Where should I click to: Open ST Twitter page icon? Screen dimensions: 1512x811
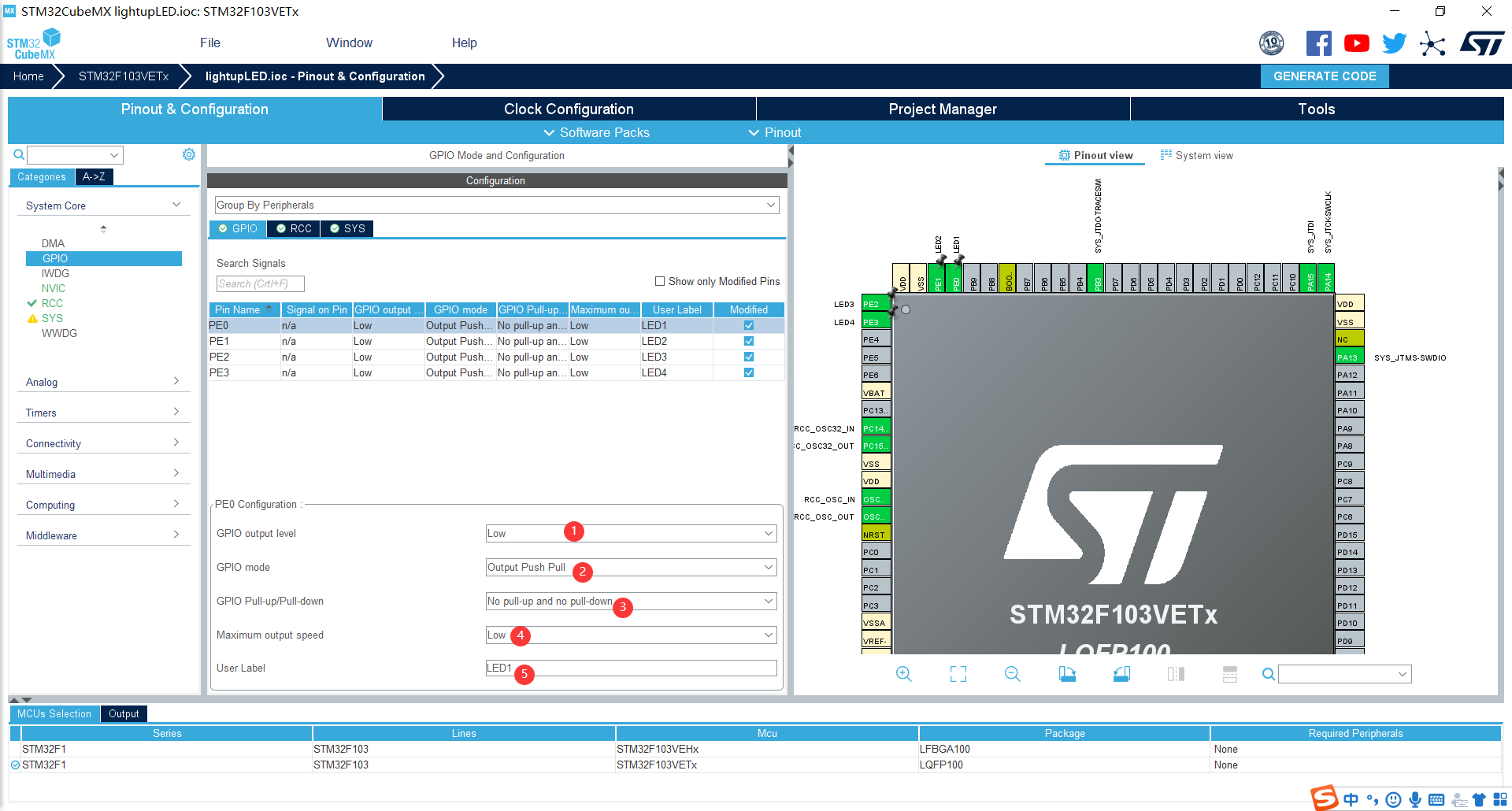1394,43
